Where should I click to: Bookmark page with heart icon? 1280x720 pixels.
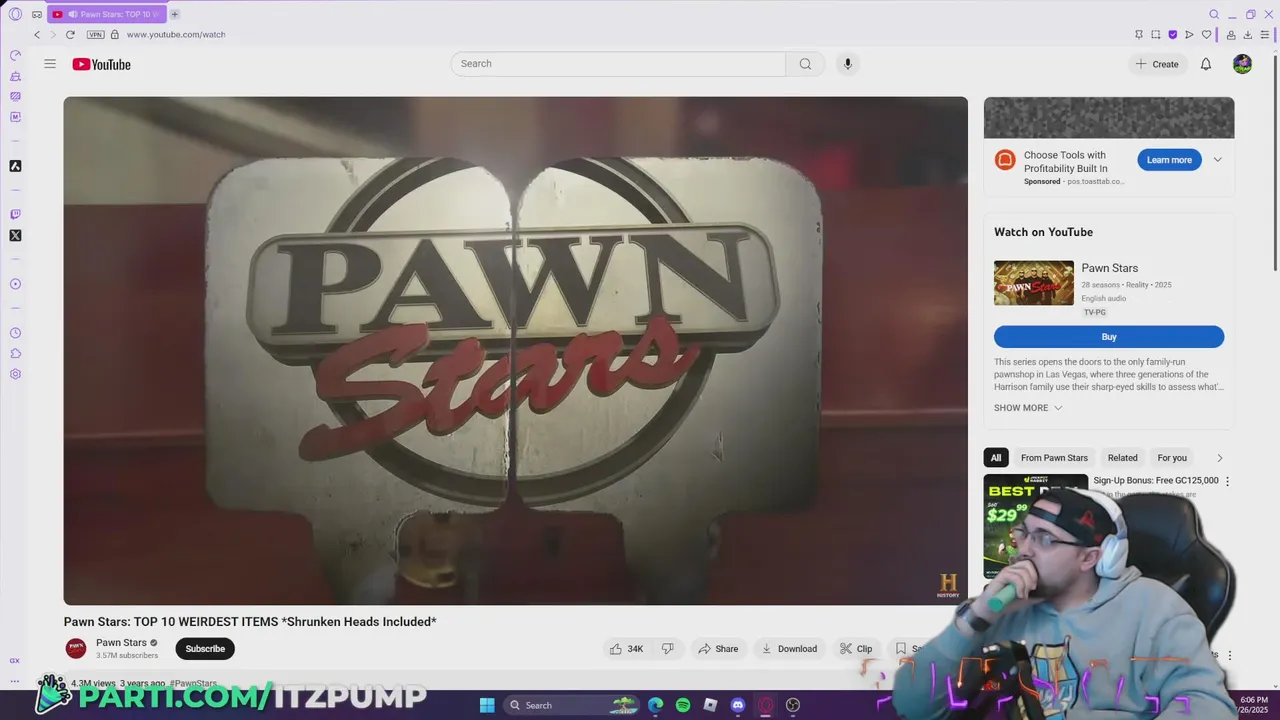click(x=1206, y=34)
